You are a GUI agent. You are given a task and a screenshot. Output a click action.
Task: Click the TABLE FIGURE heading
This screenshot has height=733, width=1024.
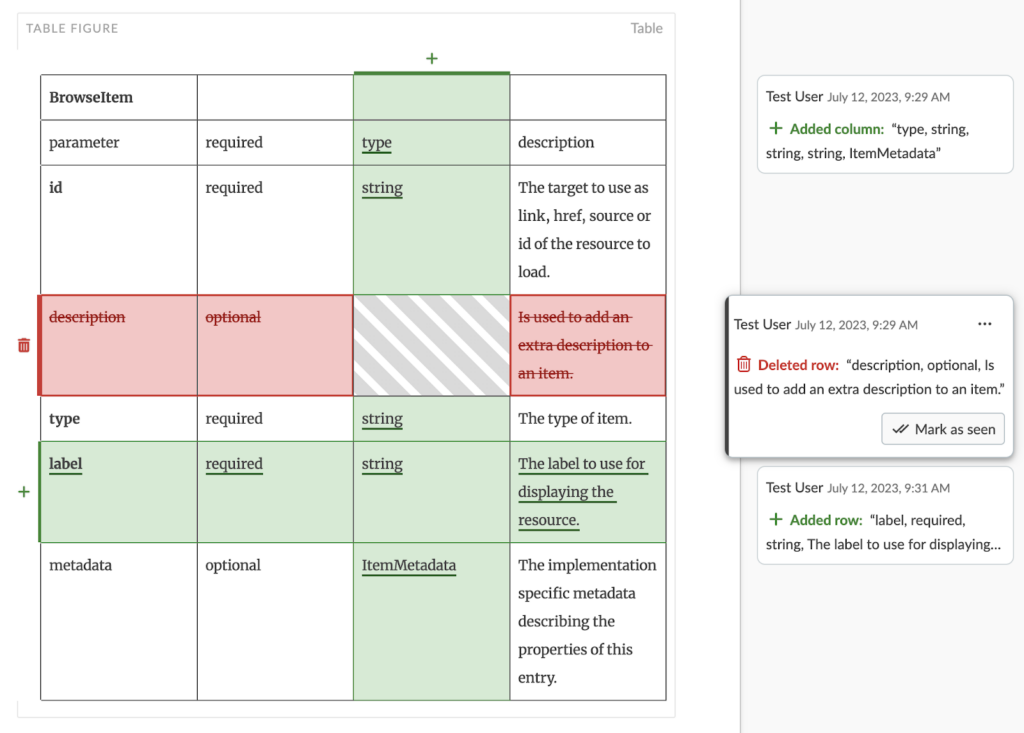[x=72, y=28]
